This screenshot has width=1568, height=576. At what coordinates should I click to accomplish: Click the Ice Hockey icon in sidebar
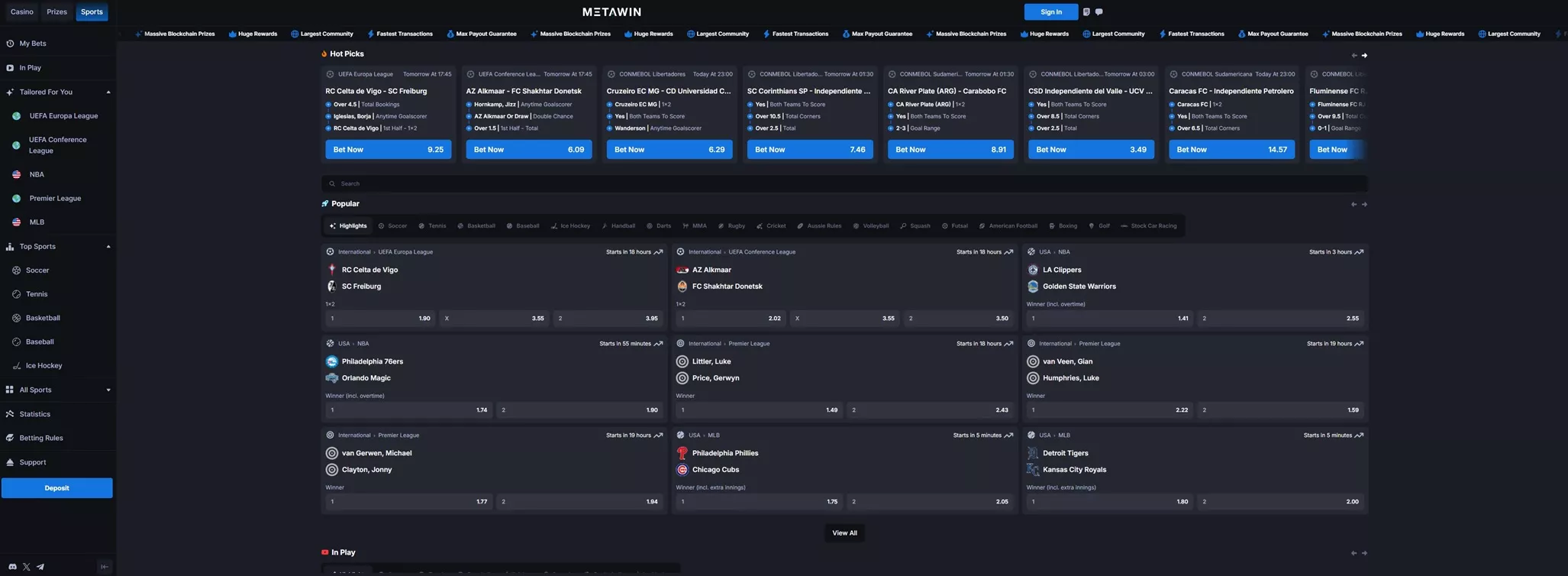click(16, 366)
